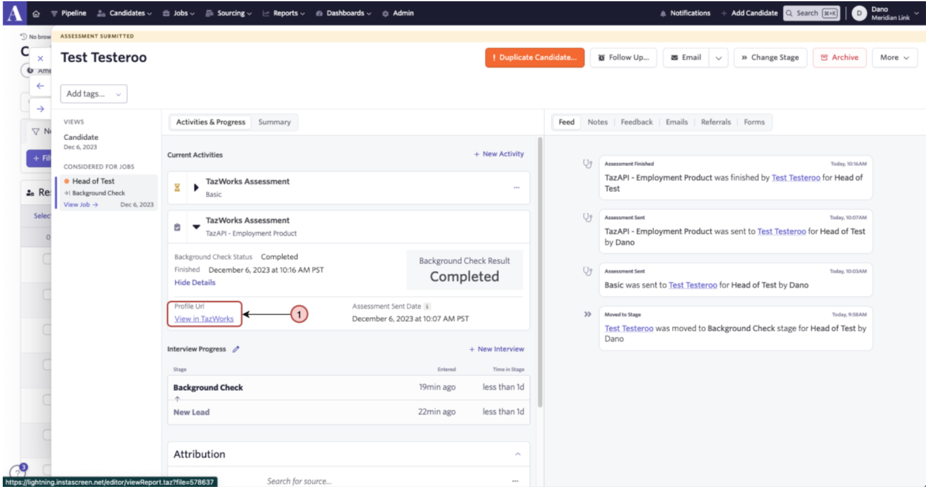Click the New Activity link
This screenshot has height=487, width=926.
[498, 154]
